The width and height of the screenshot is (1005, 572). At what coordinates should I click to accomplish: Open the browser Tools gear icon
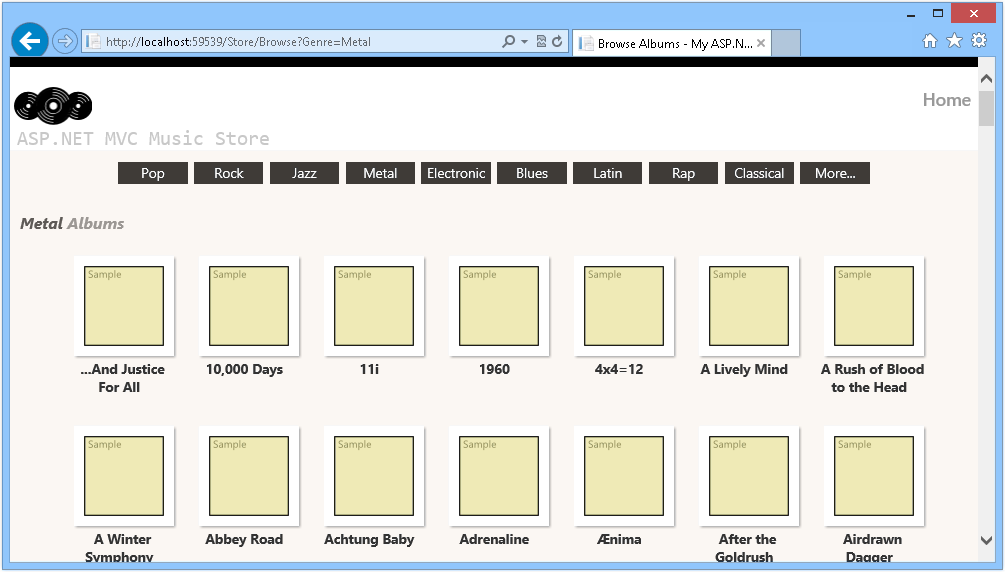(x=979, y=41)
